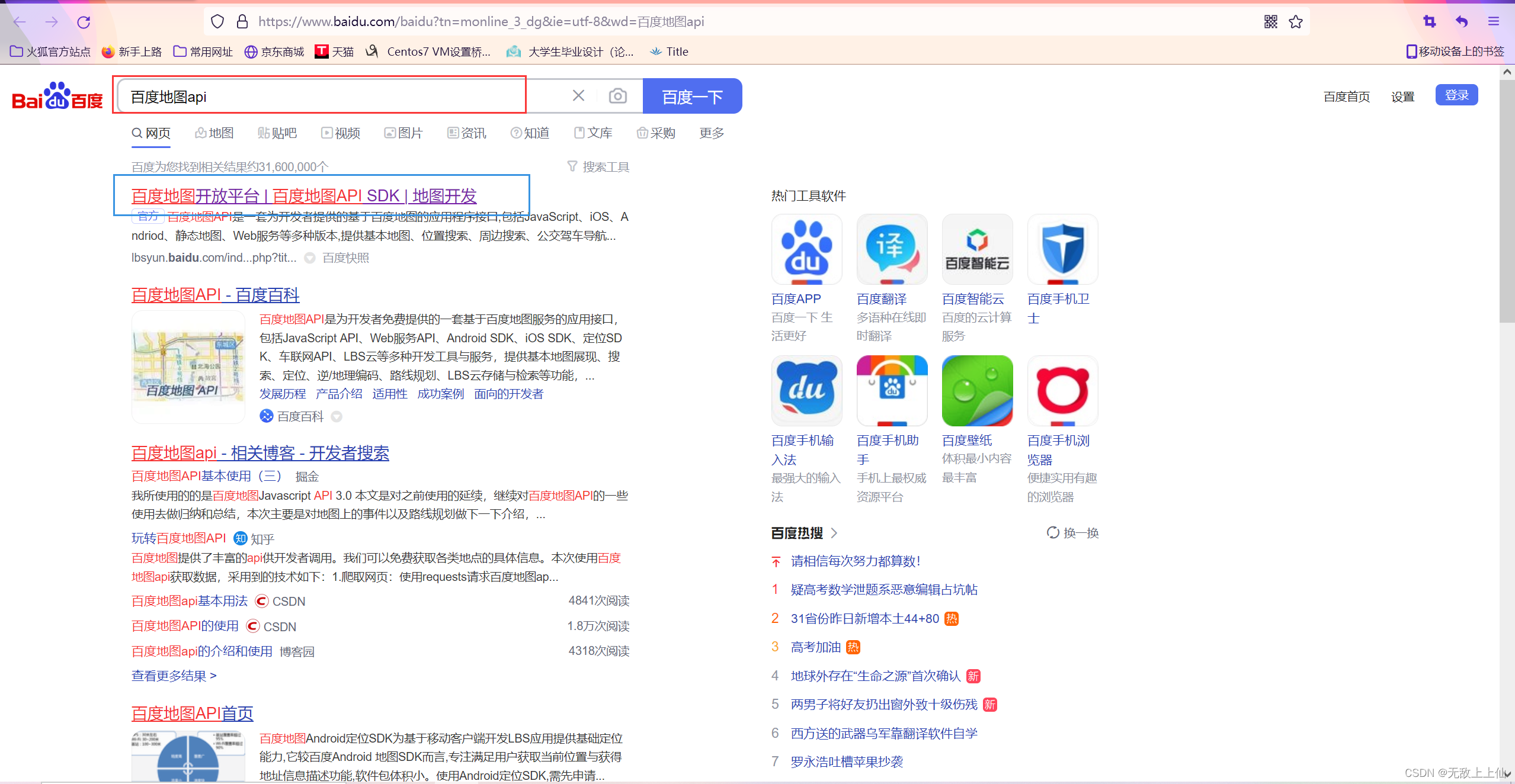Open the QR code icon in address bar

pyautogui.click(x=1270, y=22)
